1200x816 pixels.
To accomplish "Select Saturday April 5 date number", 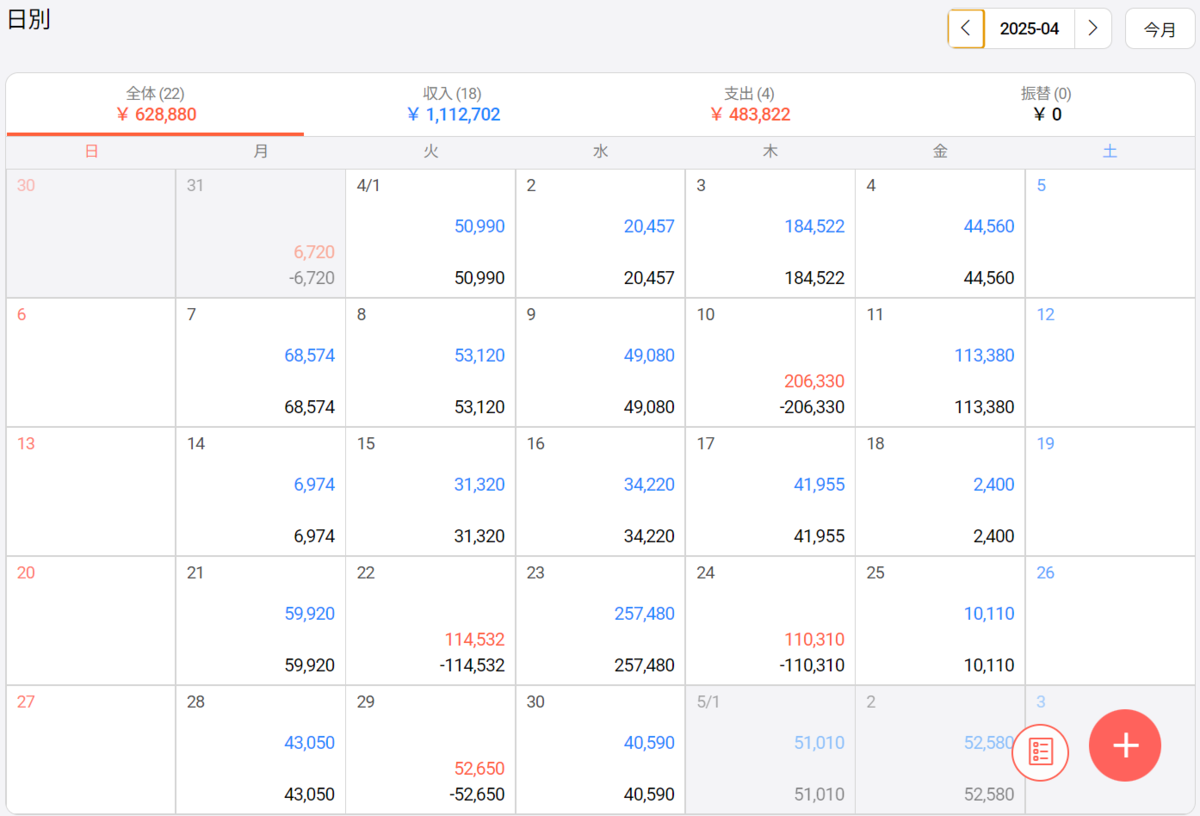I will [x=1041, y=185].
